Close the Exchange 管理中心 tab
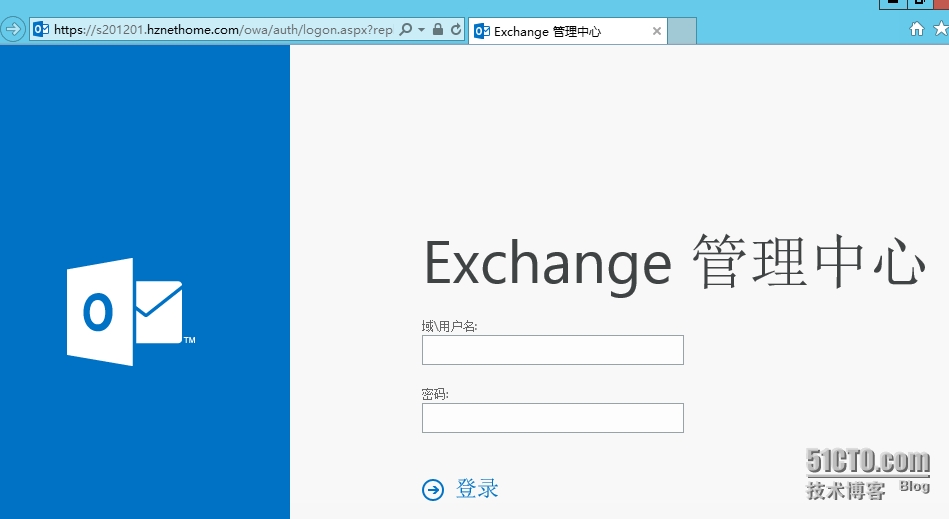This screenshot has height=519, width=949. point(657,31)
